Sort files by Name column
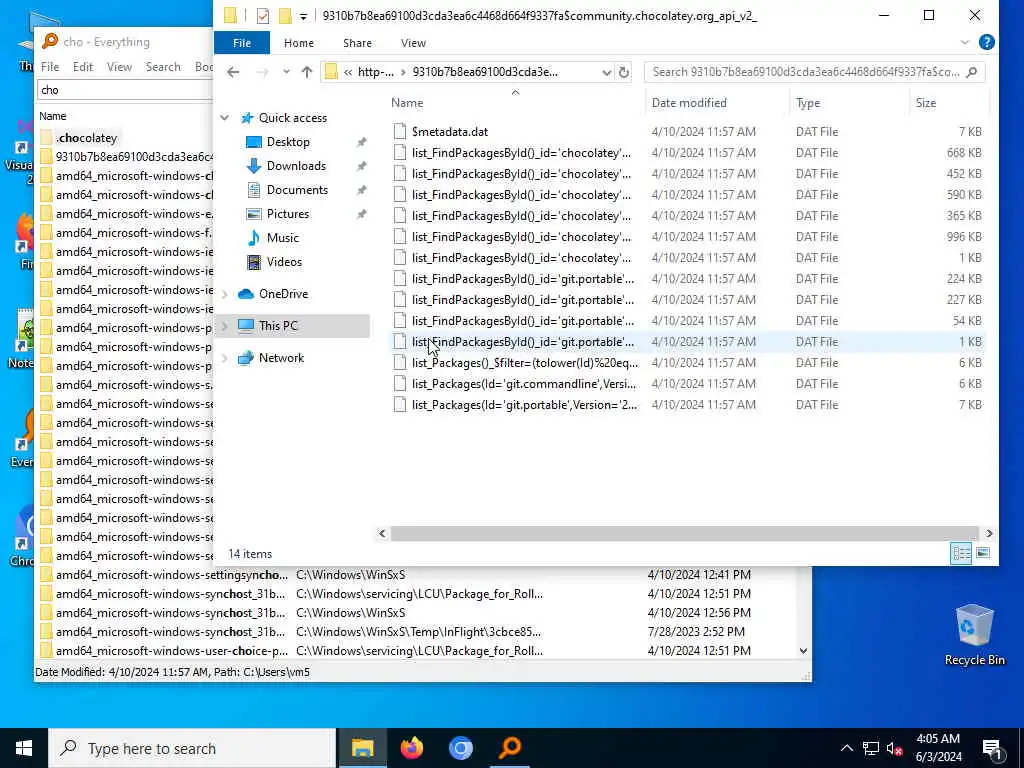This screenshot has height=768, width=1024. point(515,103)
